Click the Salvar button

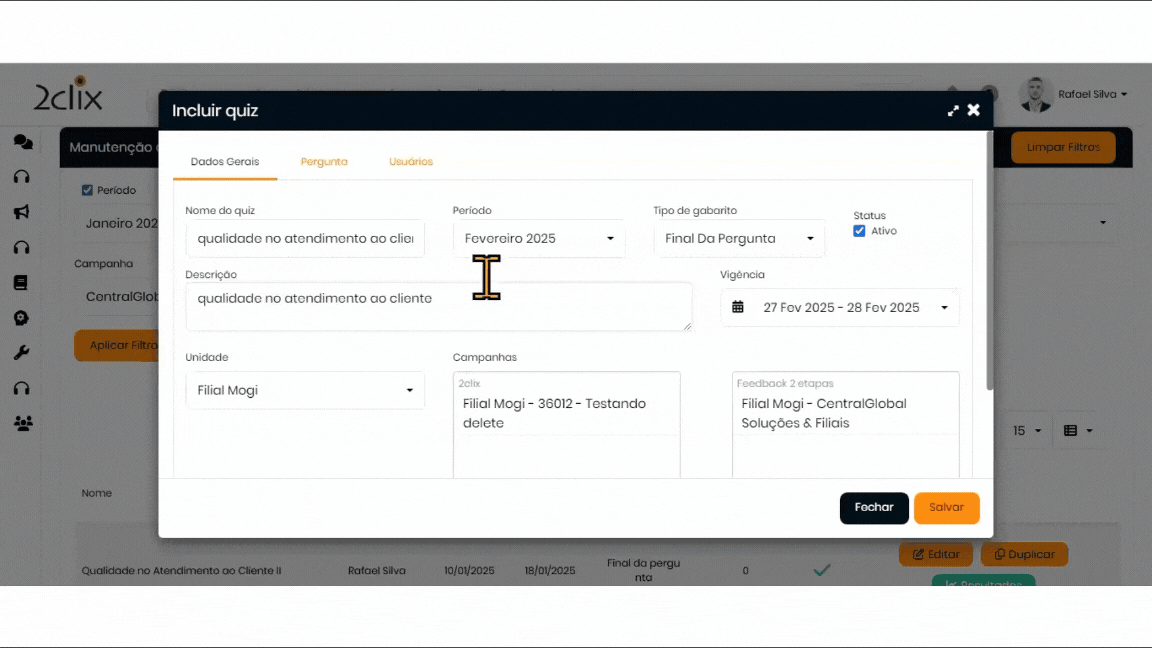click(946, 508)
